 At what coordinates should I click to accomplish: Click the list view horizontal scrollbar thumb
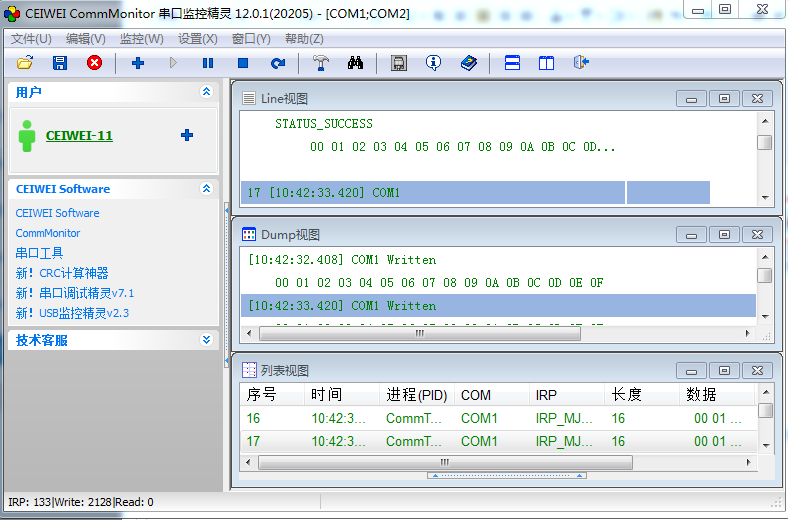pyautogui.click(x=445, y=462)
